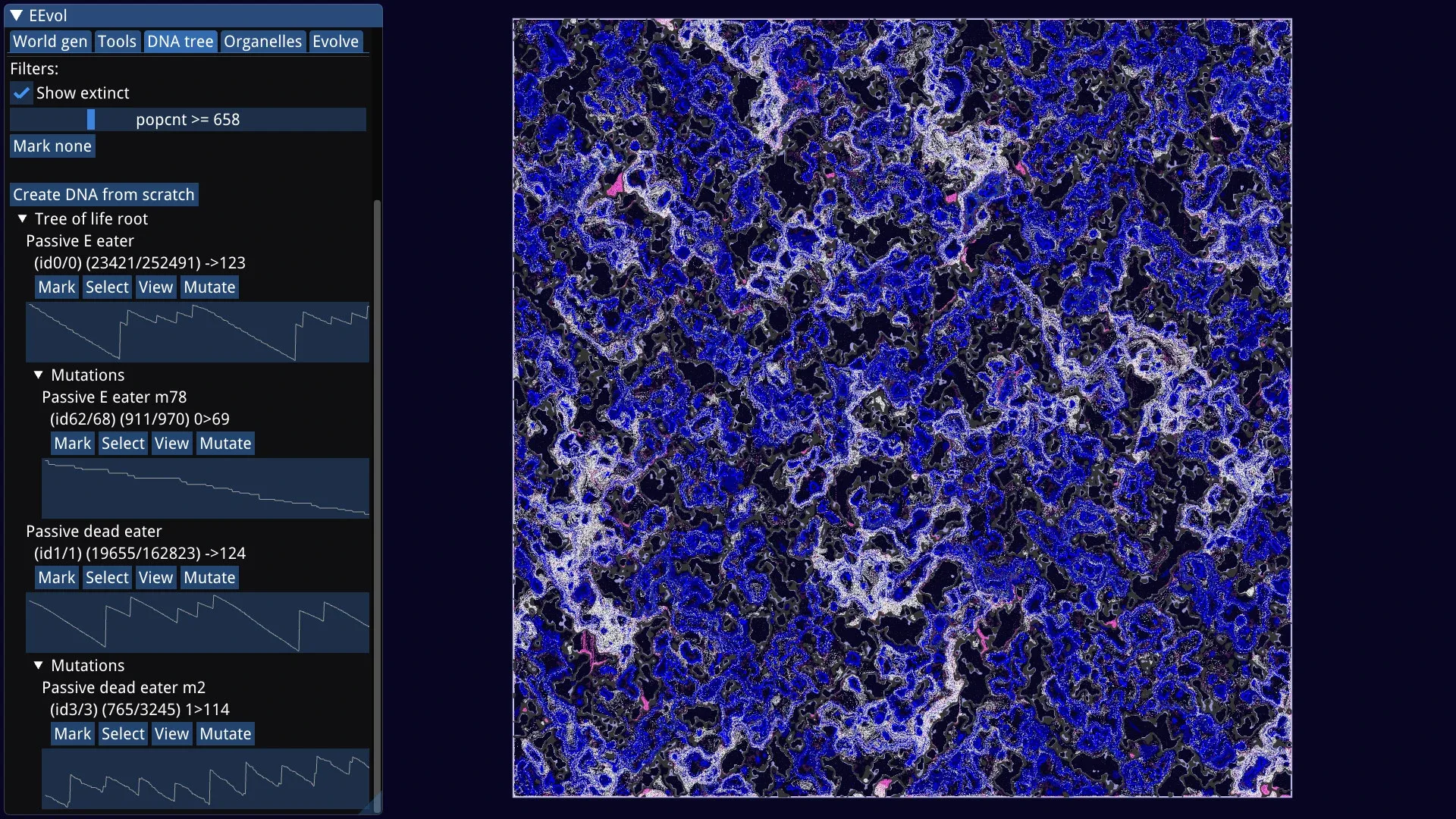
Task: Mark the Passive E eater species
Action: [x=57, y=287]
